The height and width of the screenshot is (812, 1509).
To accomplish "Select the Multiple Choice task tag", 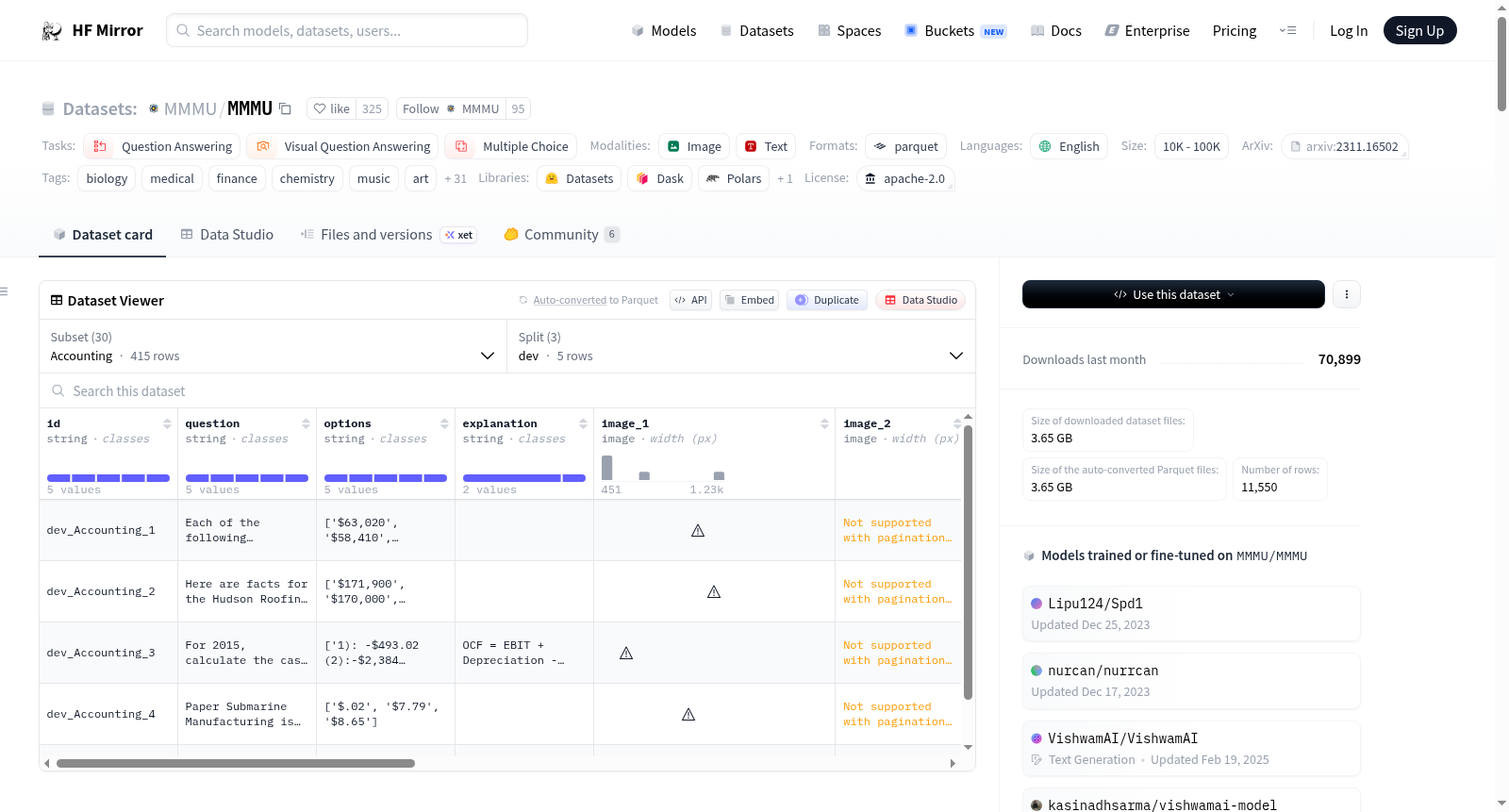I will (x=511, y=147).
